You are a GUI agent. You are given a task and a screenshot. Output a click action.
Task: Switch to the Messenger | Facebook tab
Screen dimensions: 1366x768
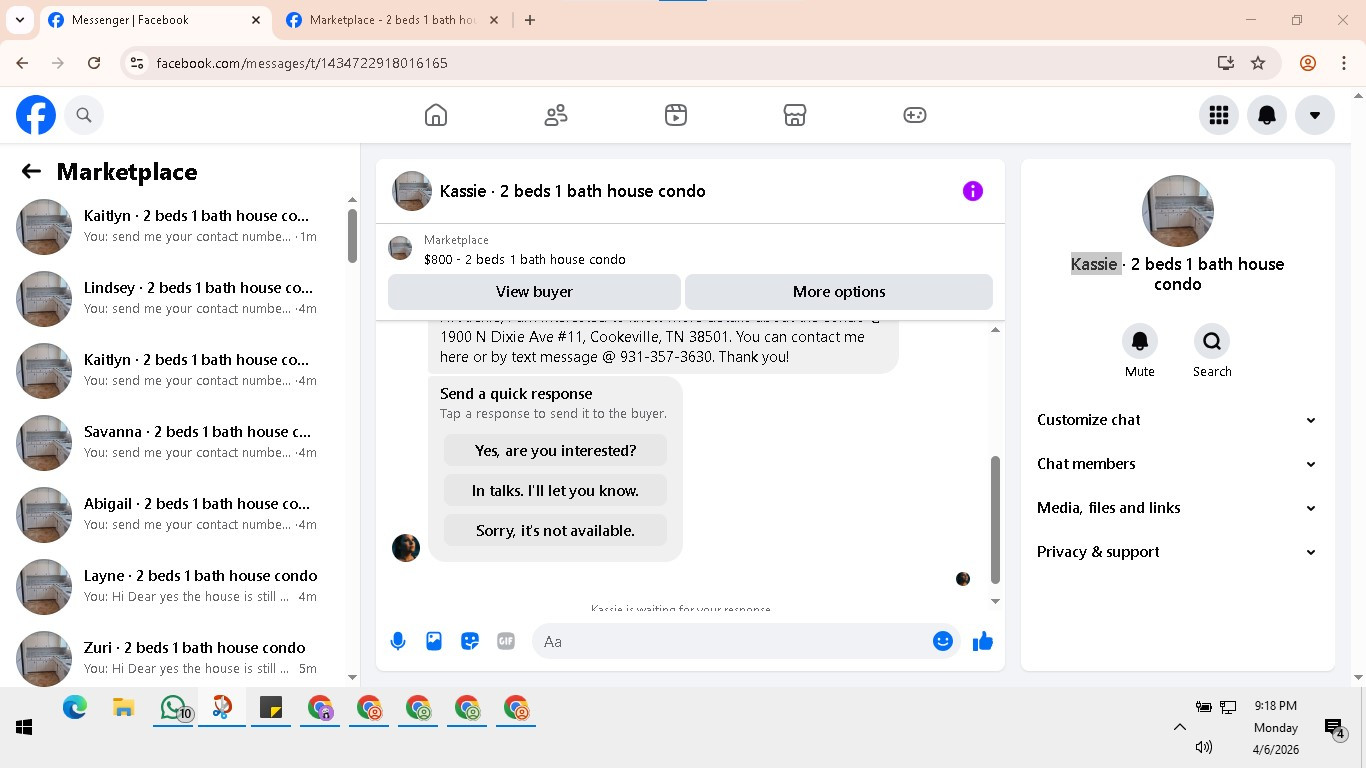(154, 20)
